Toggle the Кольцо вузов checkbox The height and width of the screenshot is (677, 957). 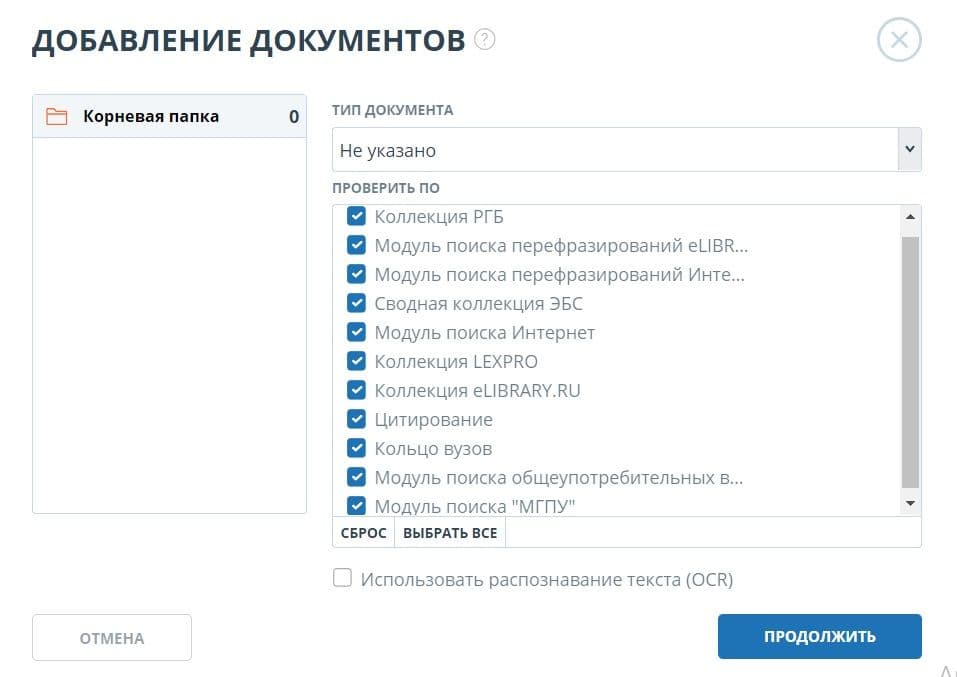tap(356, 448)
